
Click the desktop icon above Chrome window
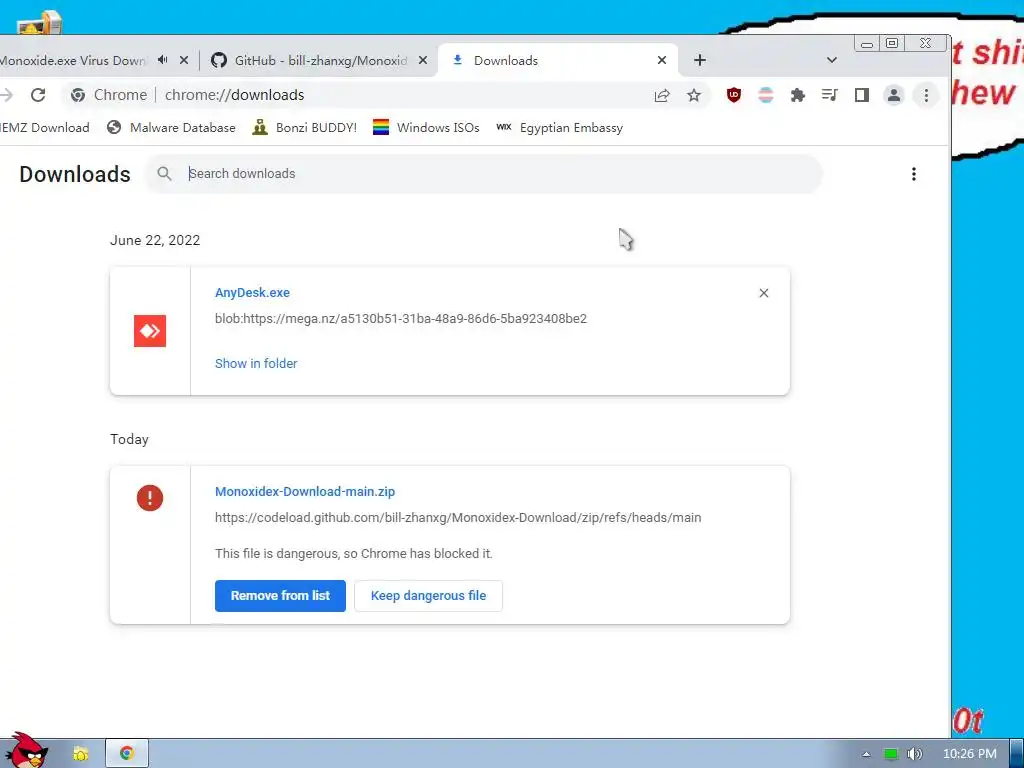pos(40,22)
